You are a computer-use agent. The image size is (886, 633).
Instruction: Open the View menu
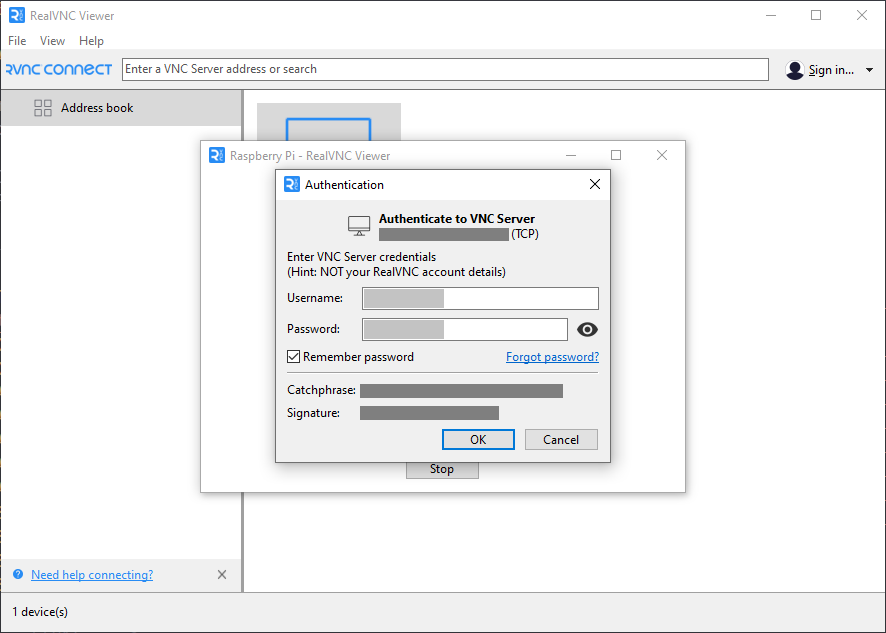52,41
